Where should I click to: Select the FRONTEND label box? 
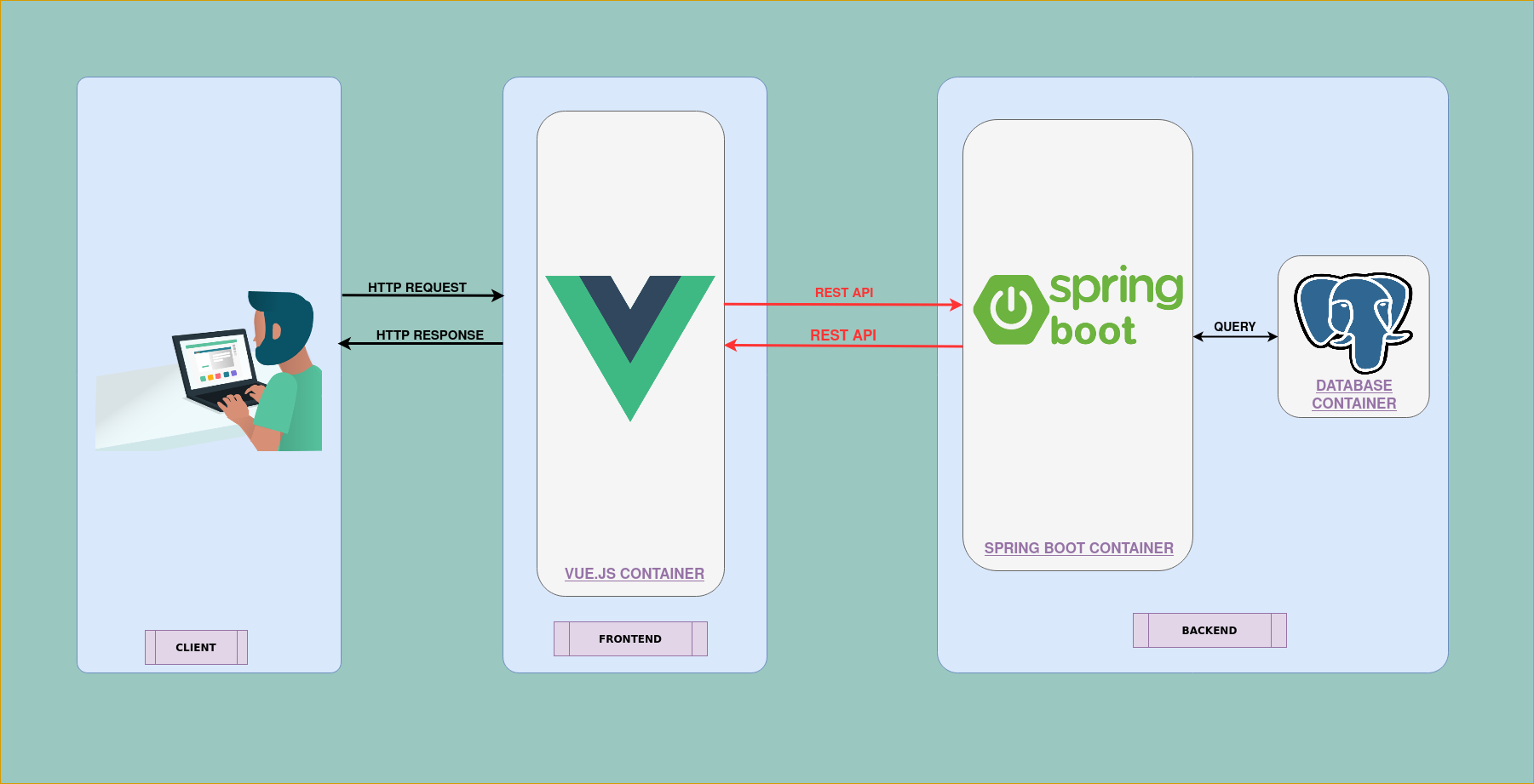pyautogui.click(x=630, y=638)
